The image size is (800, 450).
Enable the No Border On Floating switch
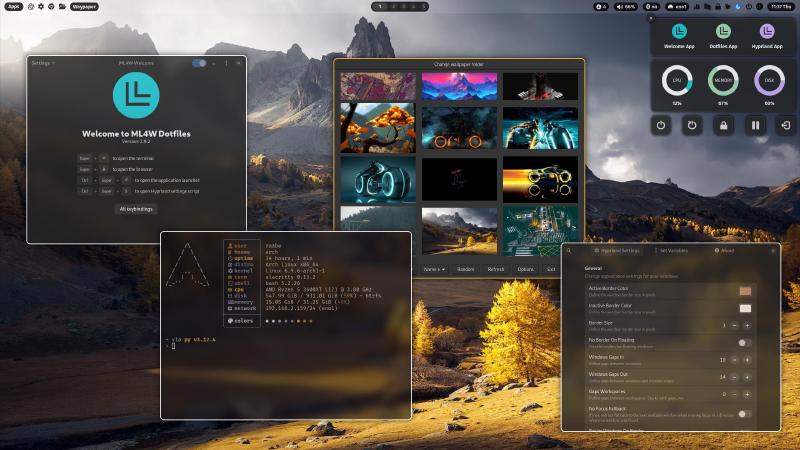pyautogui.click(x=744, y=342)
